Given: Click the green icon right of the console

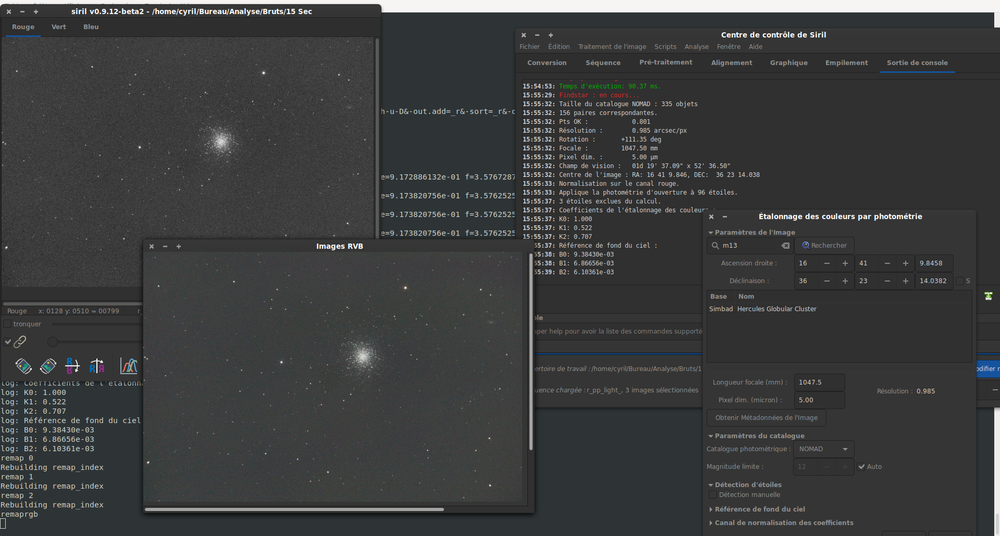Looking at the screenshot, I should tap(988, 296).
